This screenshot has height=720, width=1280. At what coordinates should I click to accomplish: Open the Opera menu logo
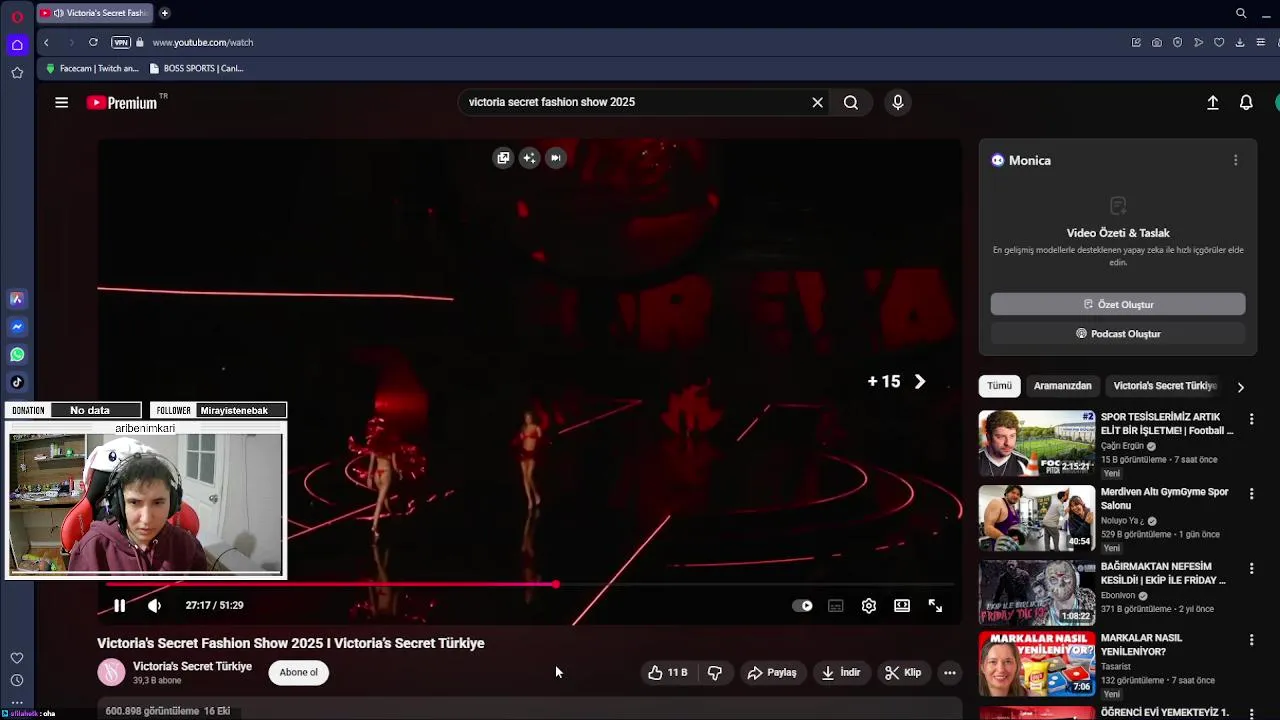(17, 17)
